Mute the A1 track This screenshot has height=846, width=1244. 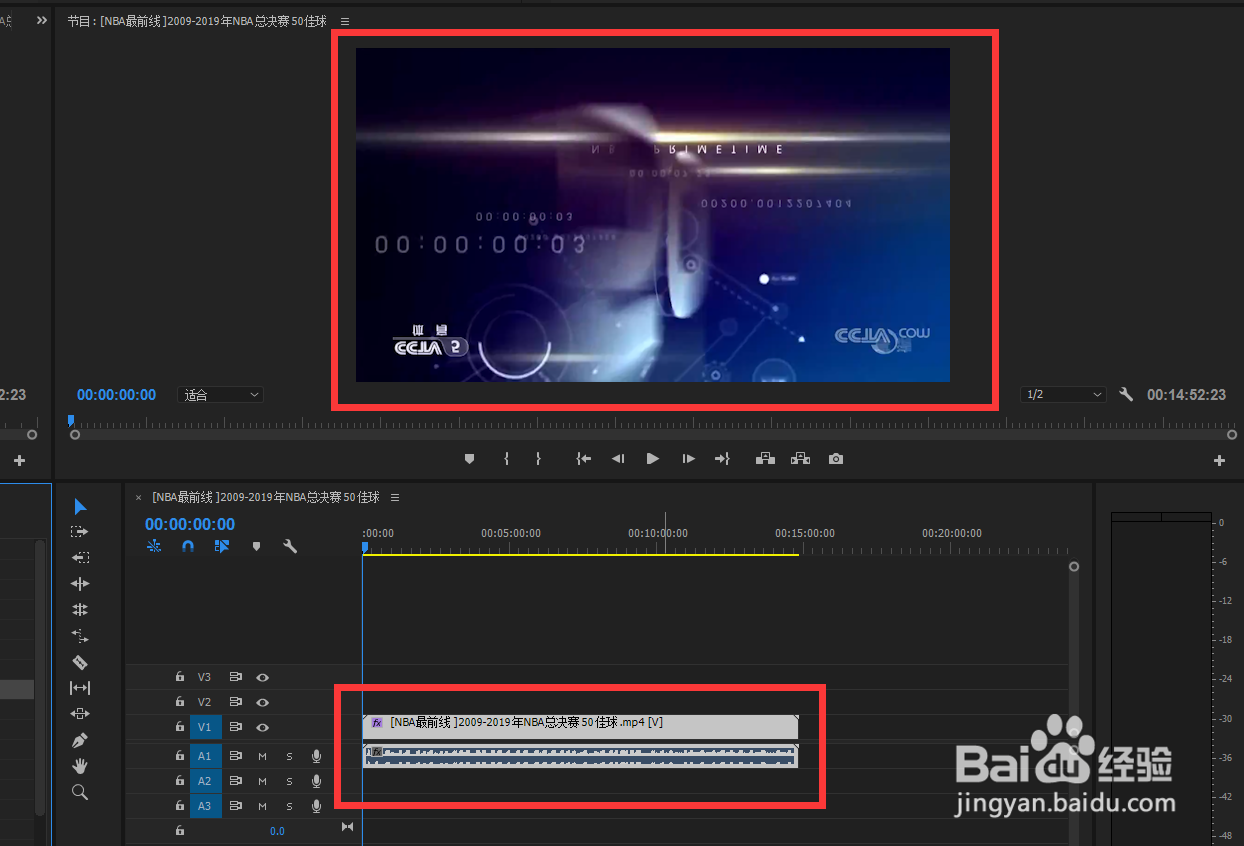pyautogui.click(x=262, y=756)
